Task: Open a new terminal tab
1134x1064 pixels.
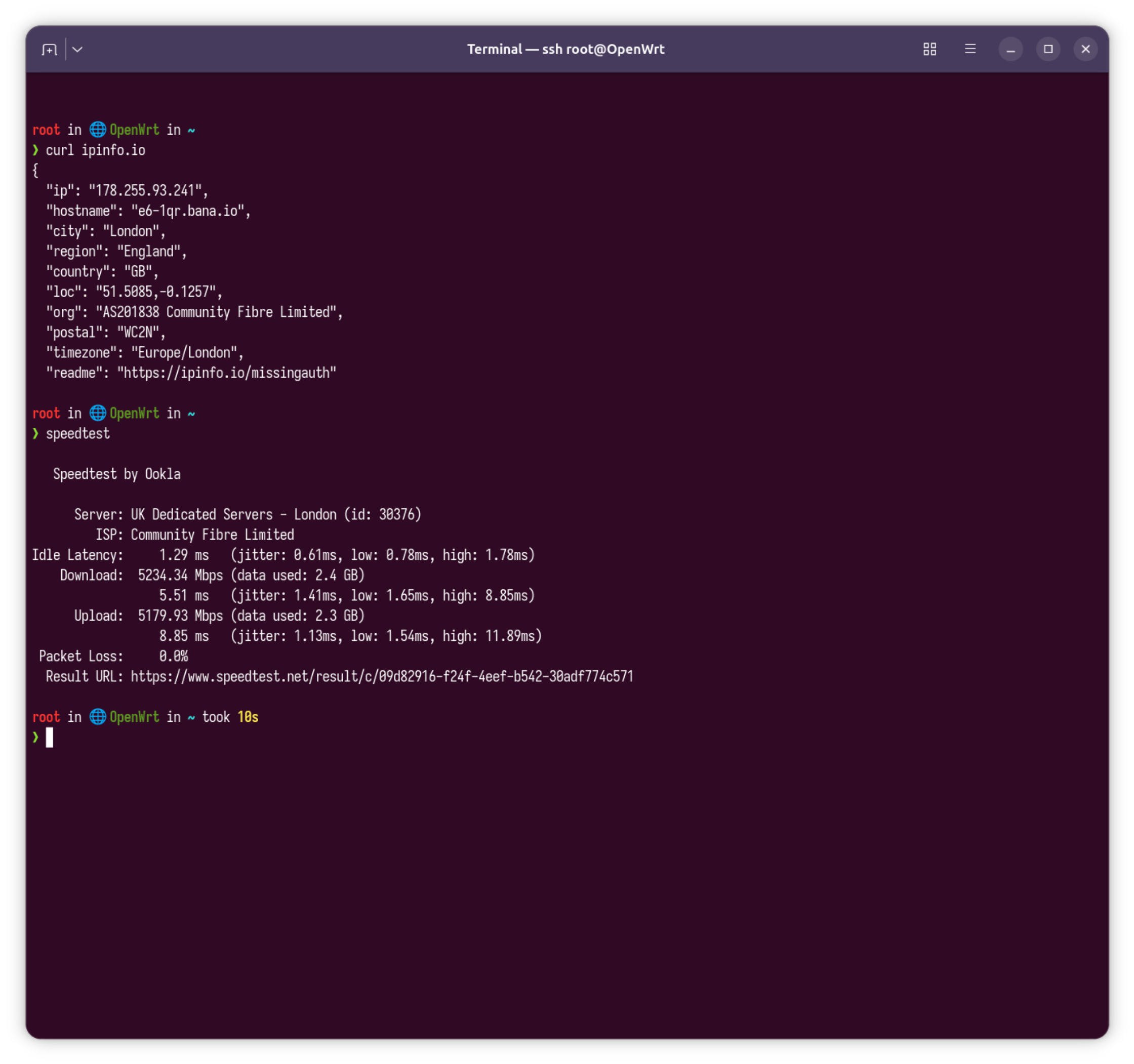Action: tap(50, 50)
